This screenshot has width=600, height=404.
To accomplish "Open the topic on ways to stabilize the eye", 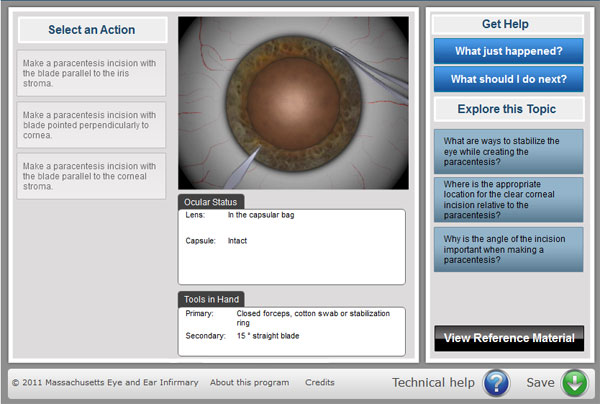I will tap(509, 152).
